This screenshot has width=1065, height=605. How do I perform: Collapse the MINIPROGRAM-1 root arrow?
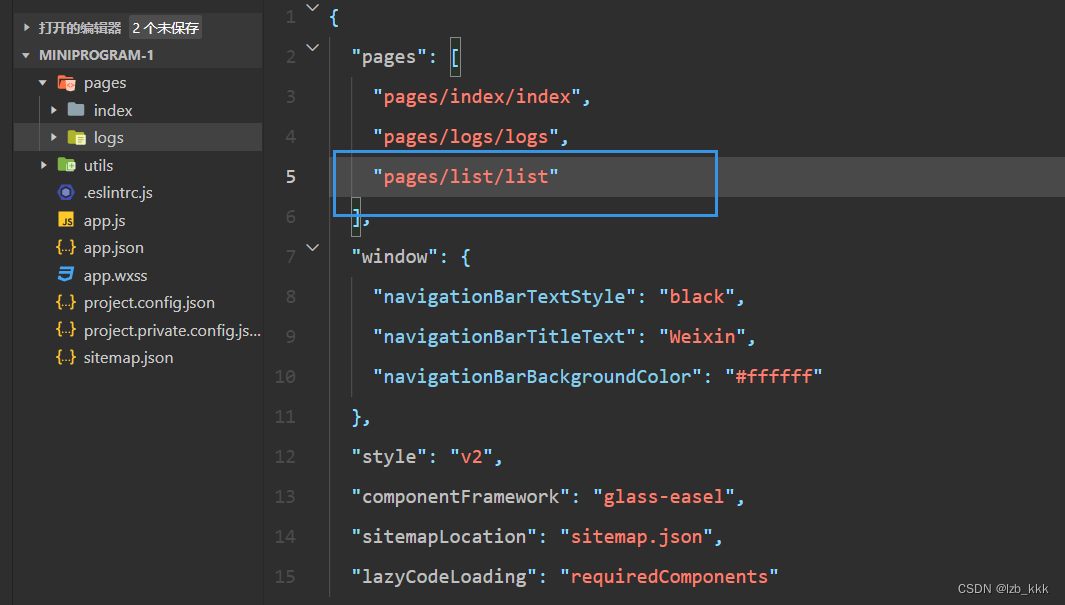pos(26,55)
